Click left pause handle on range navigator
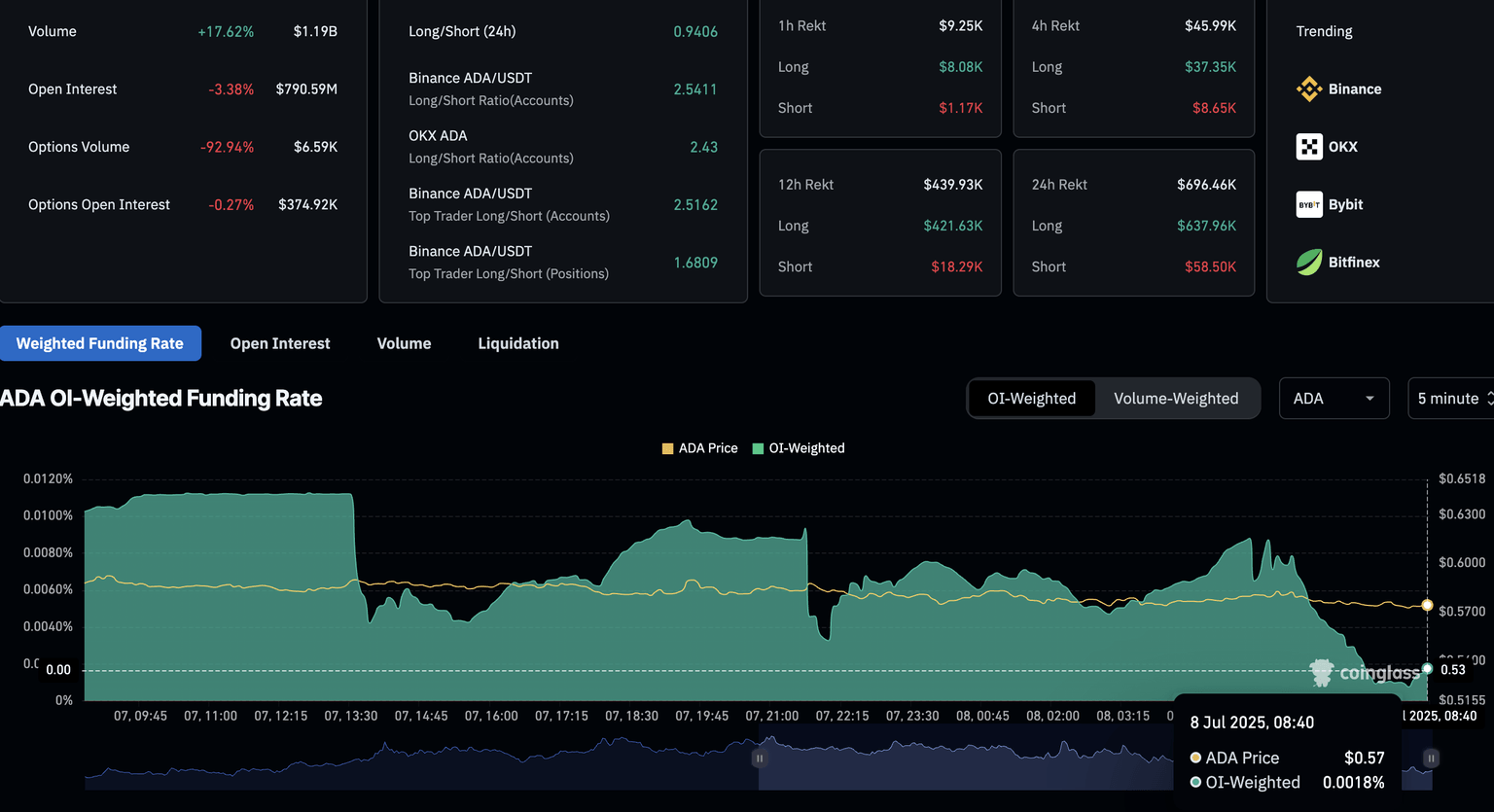 coord(760,758)
